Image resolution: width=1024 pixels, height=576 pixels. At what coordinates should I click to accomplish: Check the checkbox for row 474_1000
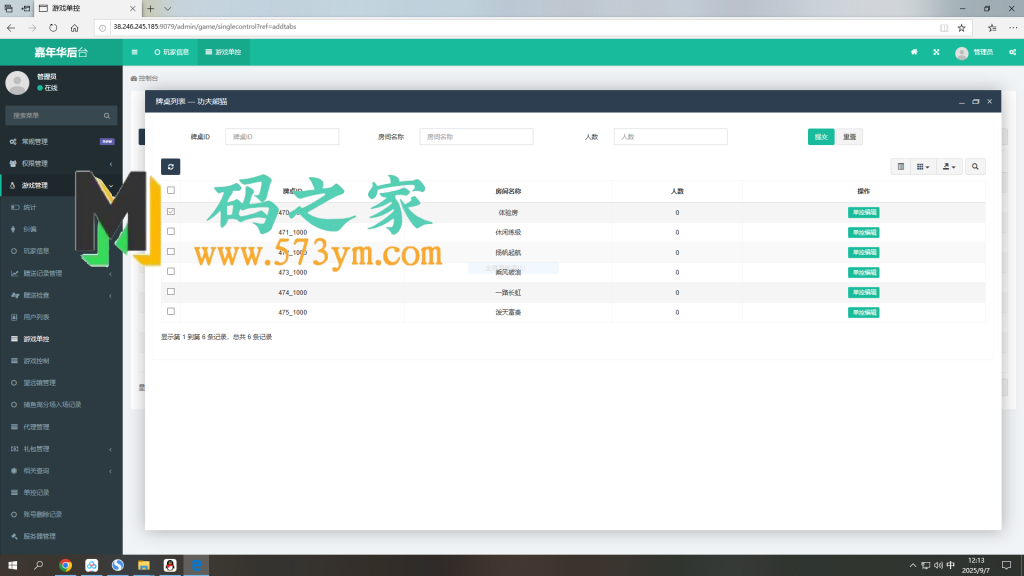pyautogui.click(x=171, y=291)
